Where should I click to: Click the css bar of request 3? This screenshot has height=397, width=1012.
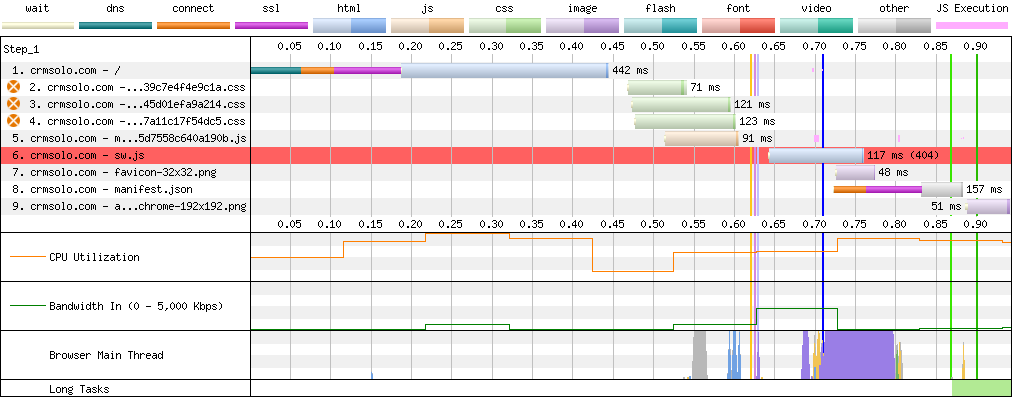click(x=681, y=105)
